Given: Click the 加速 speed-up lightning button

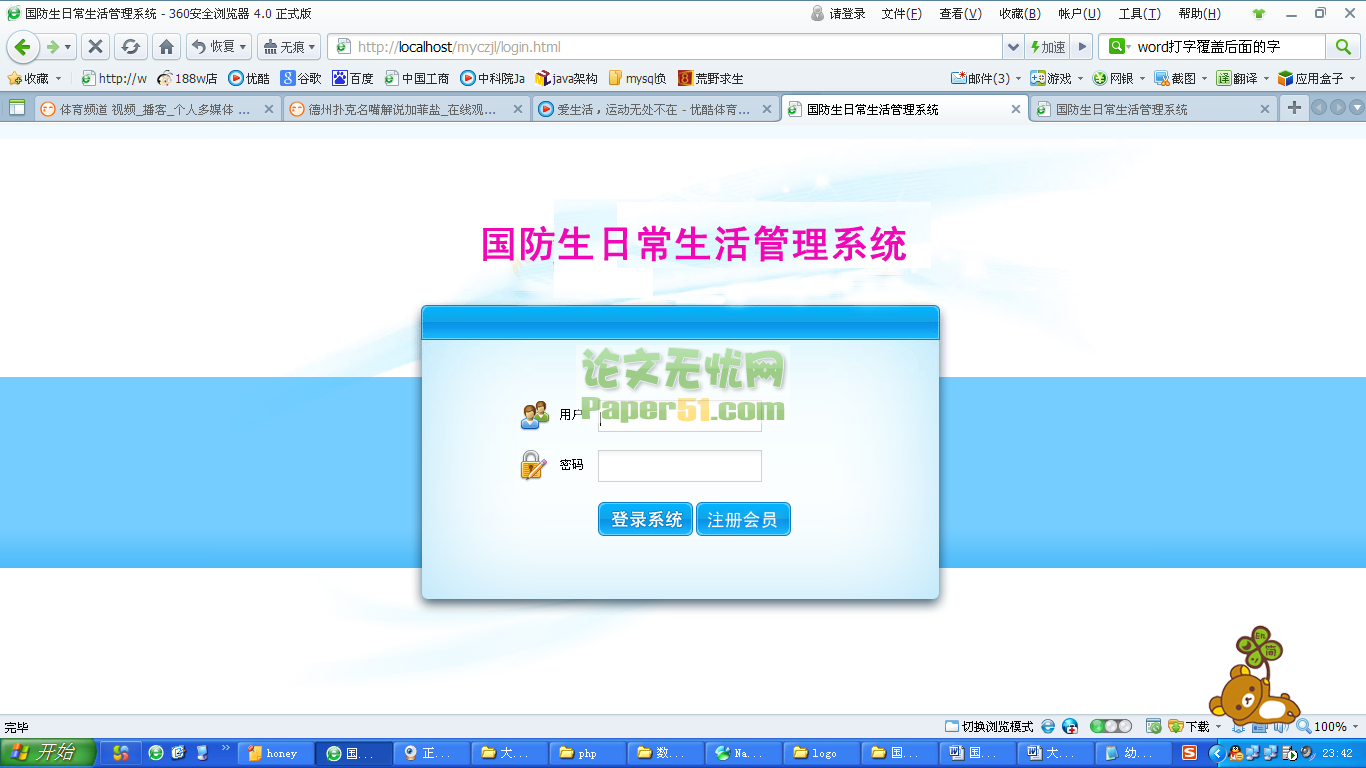Looking at the screenshot, I should coord(1048,47).
